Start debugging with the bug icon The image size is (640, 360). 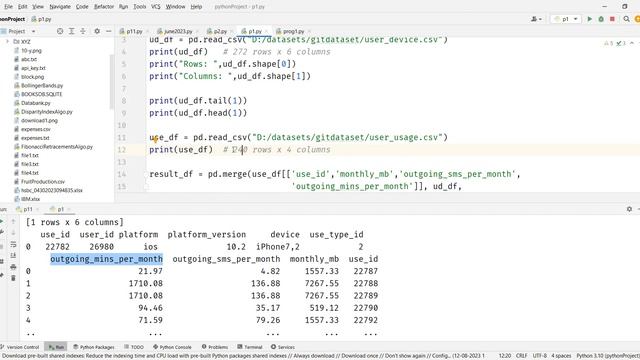[601, 19]
